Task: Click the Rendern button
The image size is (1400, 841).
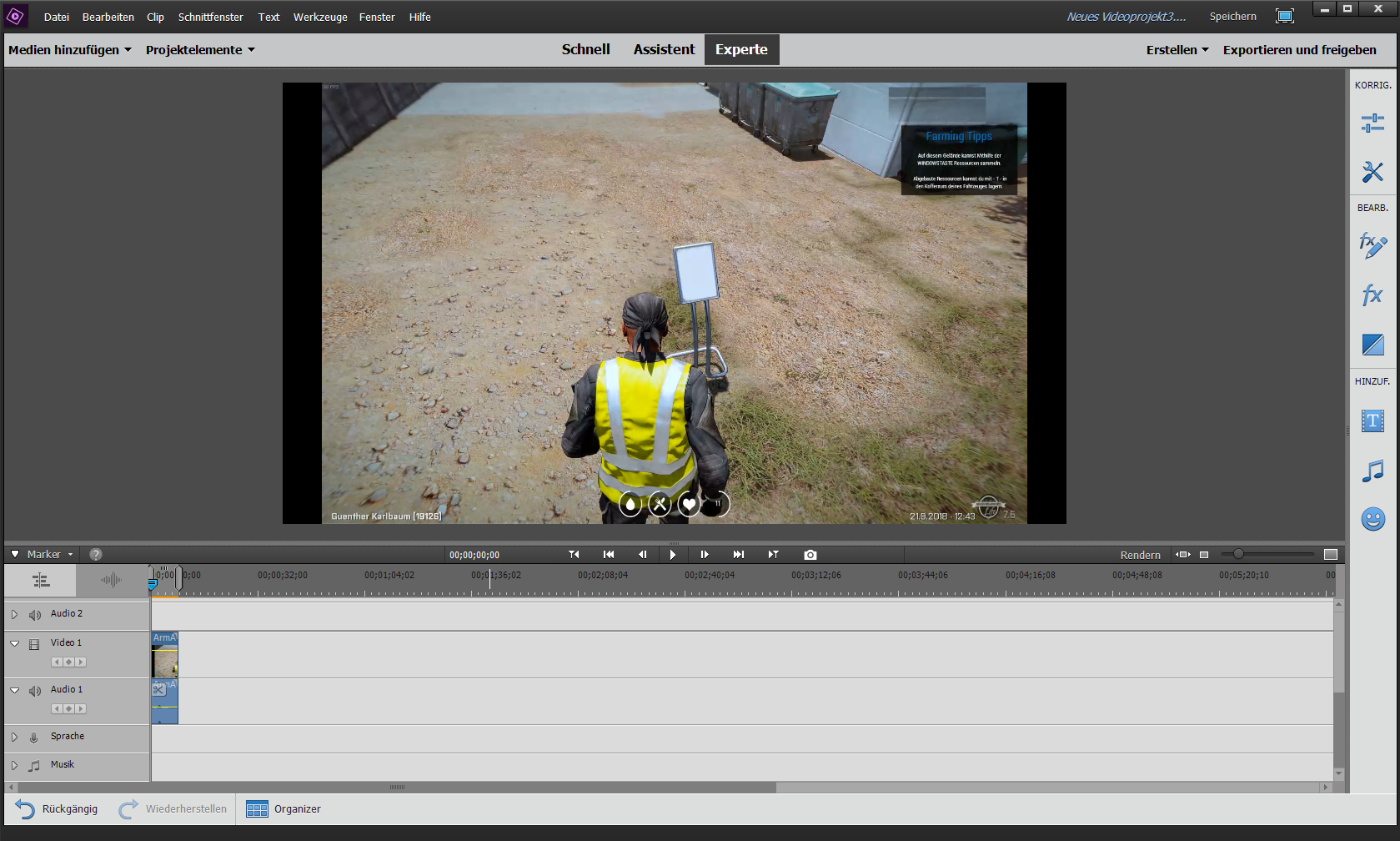Action: [1140, 555]
